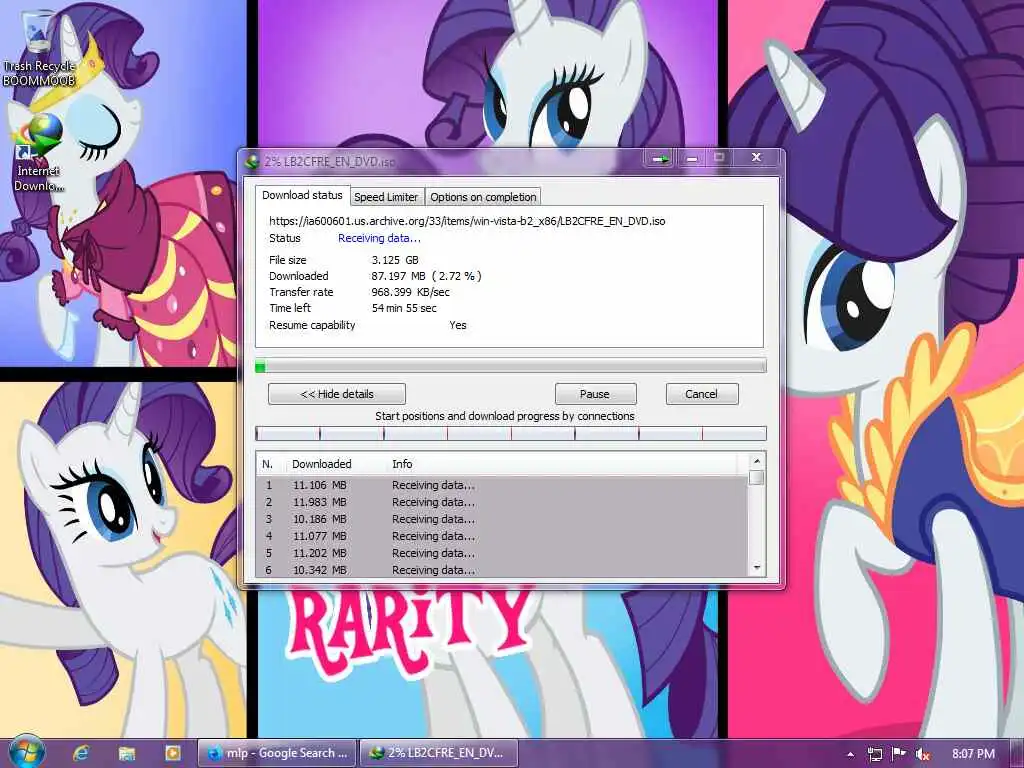Open the media player taskbar icon
Screen dimensions: 1024x768
pyautogui.click(x=172, y=753)
